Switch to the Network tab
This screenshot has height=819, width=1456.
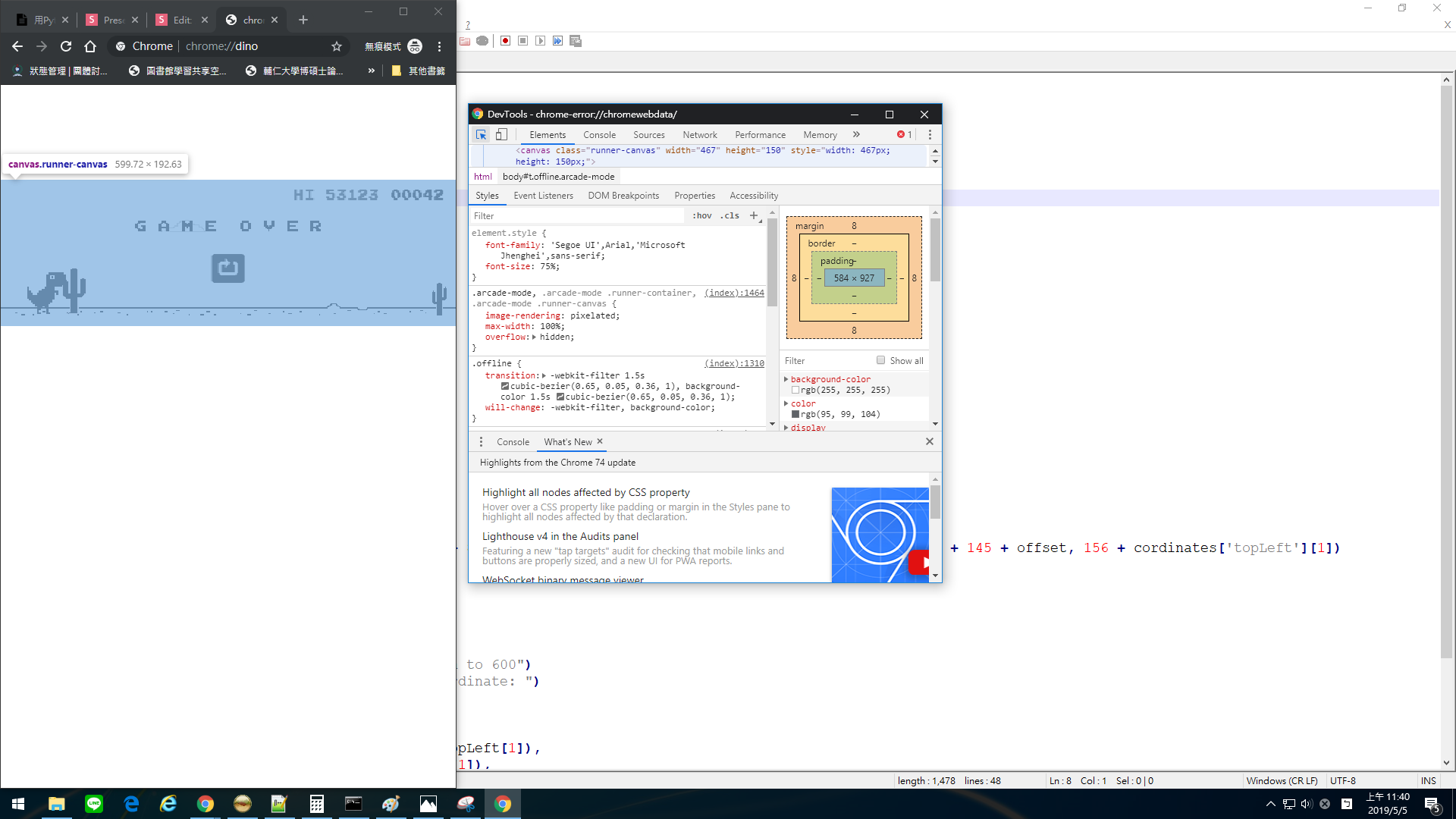[x=699, y=135]
